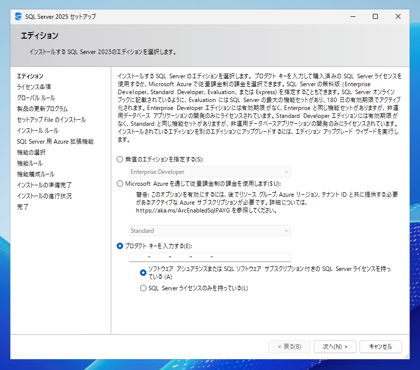
Task: Select the グローバル ルール step in the sidebar
Action: click(36, 98)
